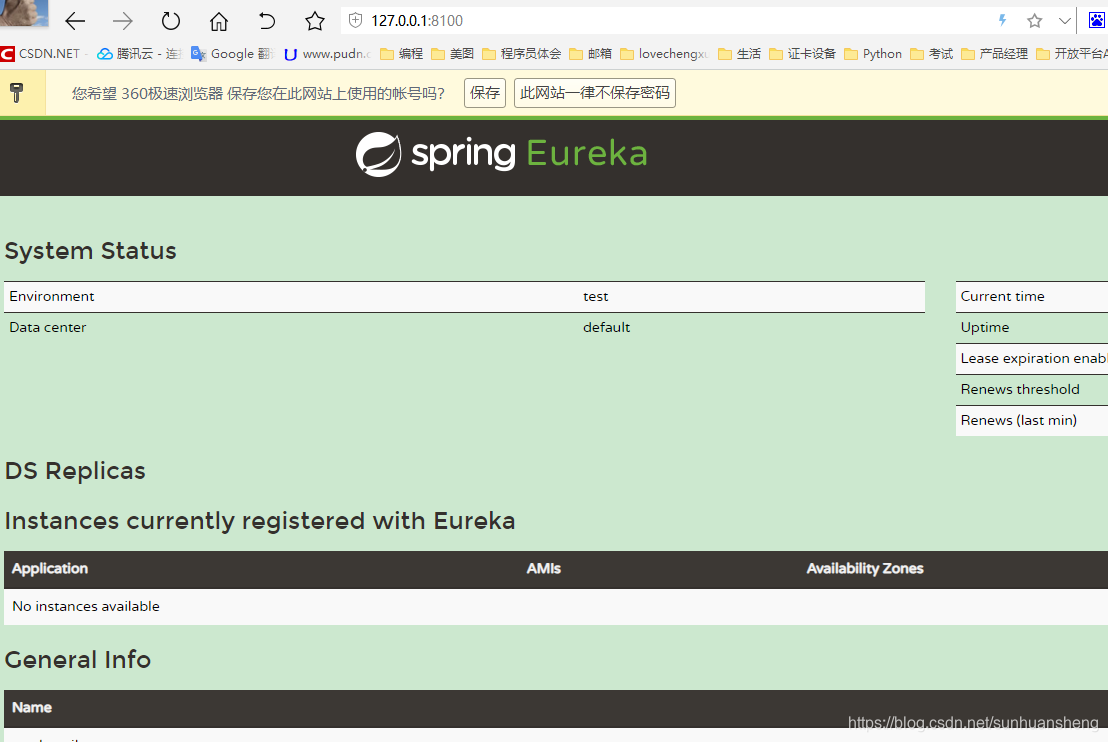Click the lightning speed-mode icon

pyautogui.click(x=1003, y=19)
